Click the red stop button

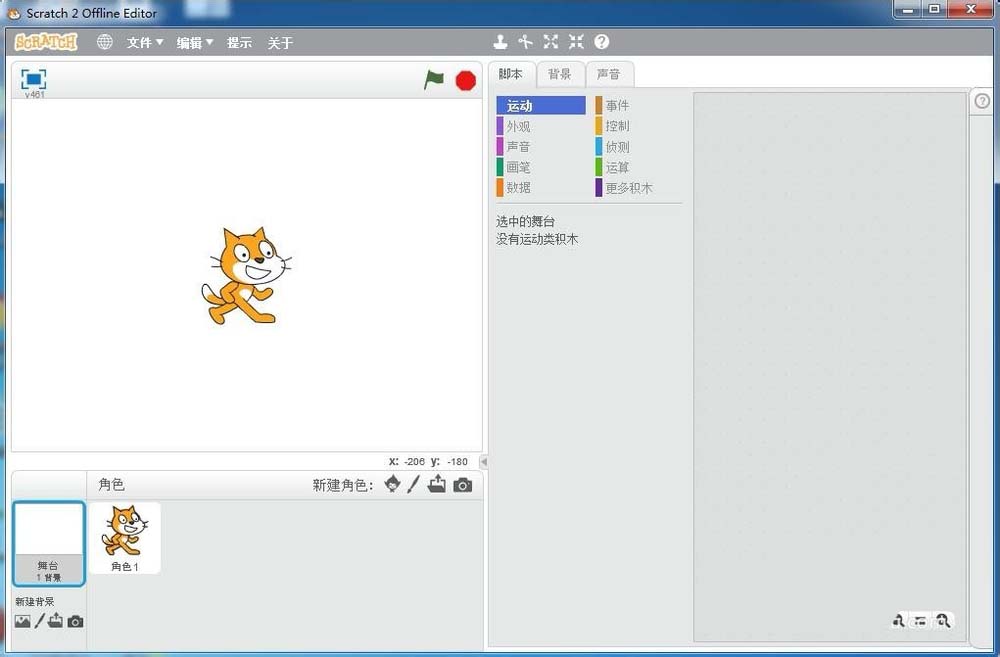pos(466,81)
